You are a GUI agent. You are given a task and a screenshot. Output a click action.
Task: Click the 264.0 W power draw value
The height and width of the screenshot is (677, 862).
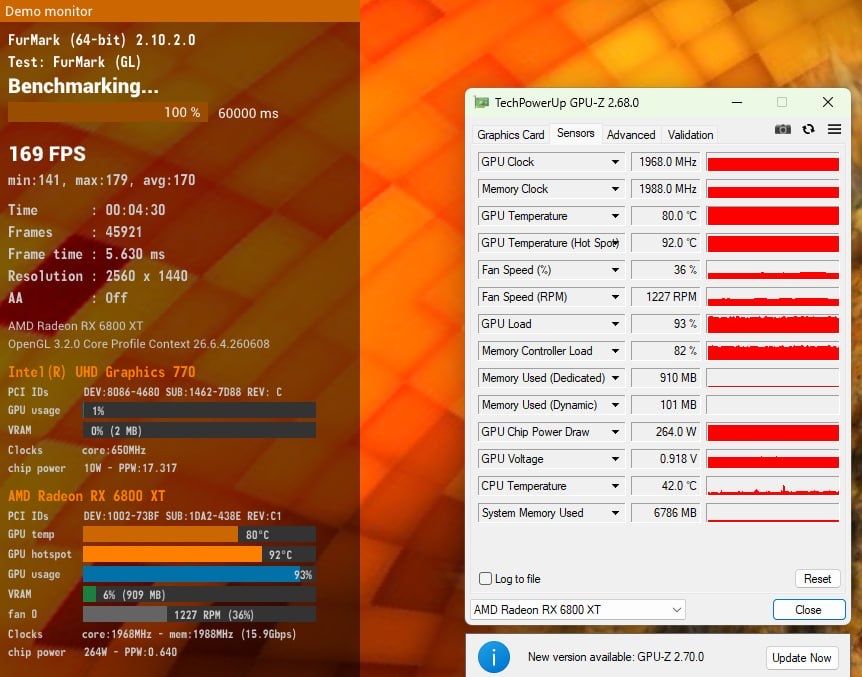666,432
